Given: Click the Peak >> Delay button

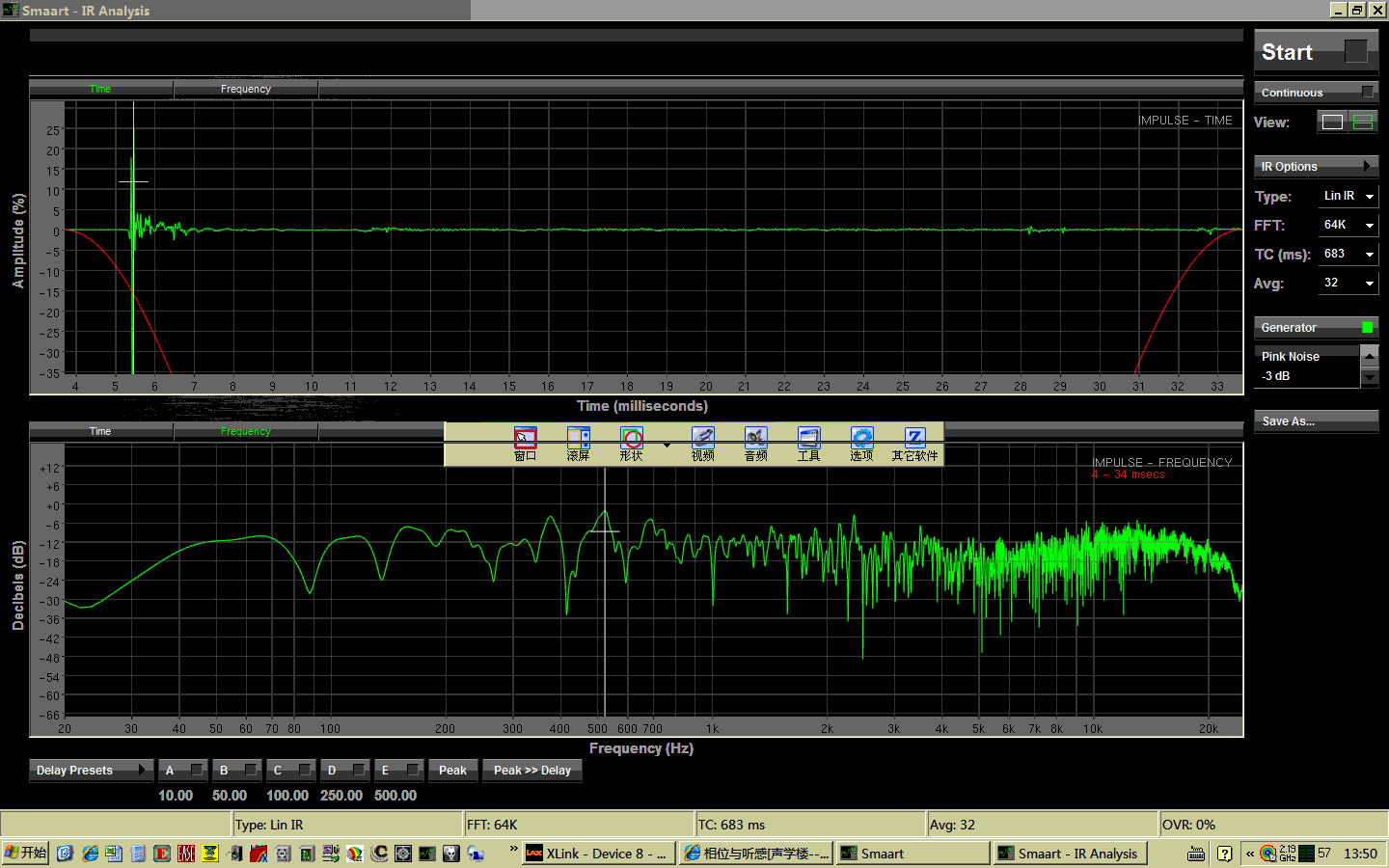Looking at the screenshot, I should (x=531, y=771).
